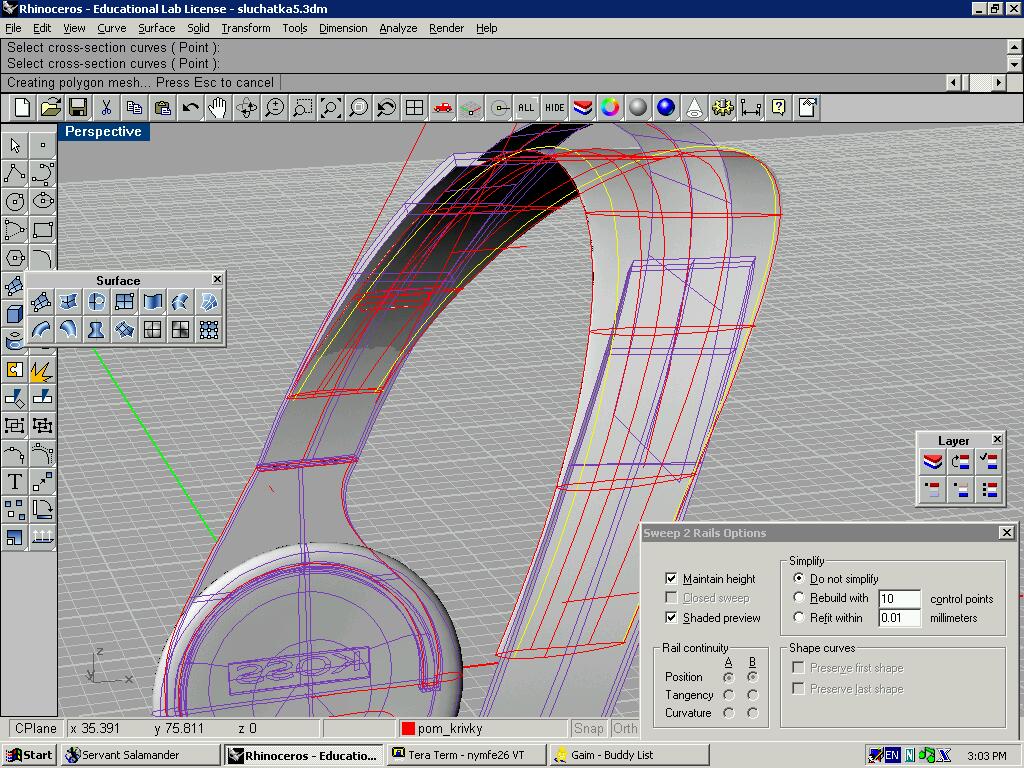Click the Paste clipboard icon
The height and width of the screenshot is (768, 1024).
coord(163,108)
